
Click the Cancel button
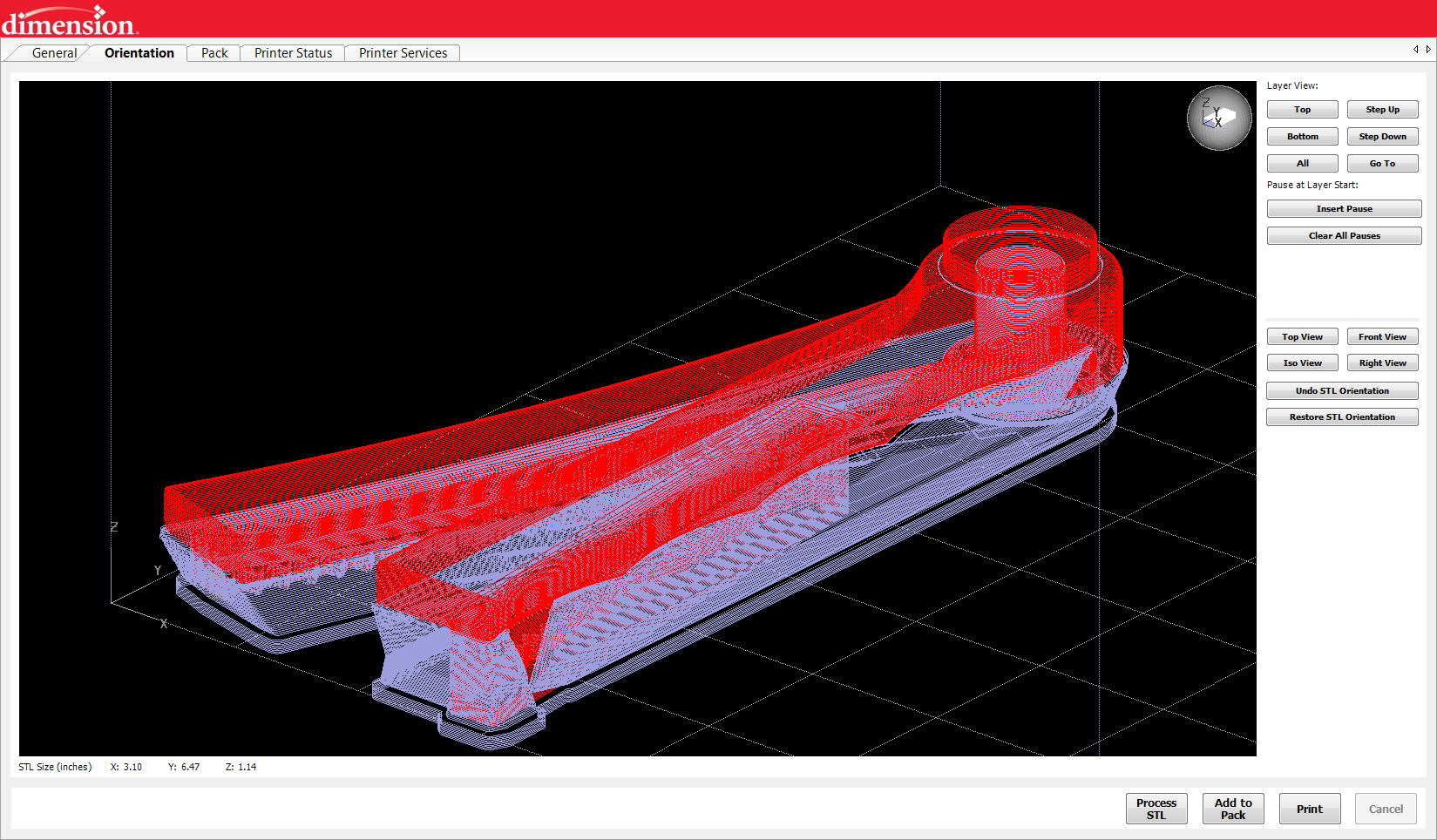1386,809
